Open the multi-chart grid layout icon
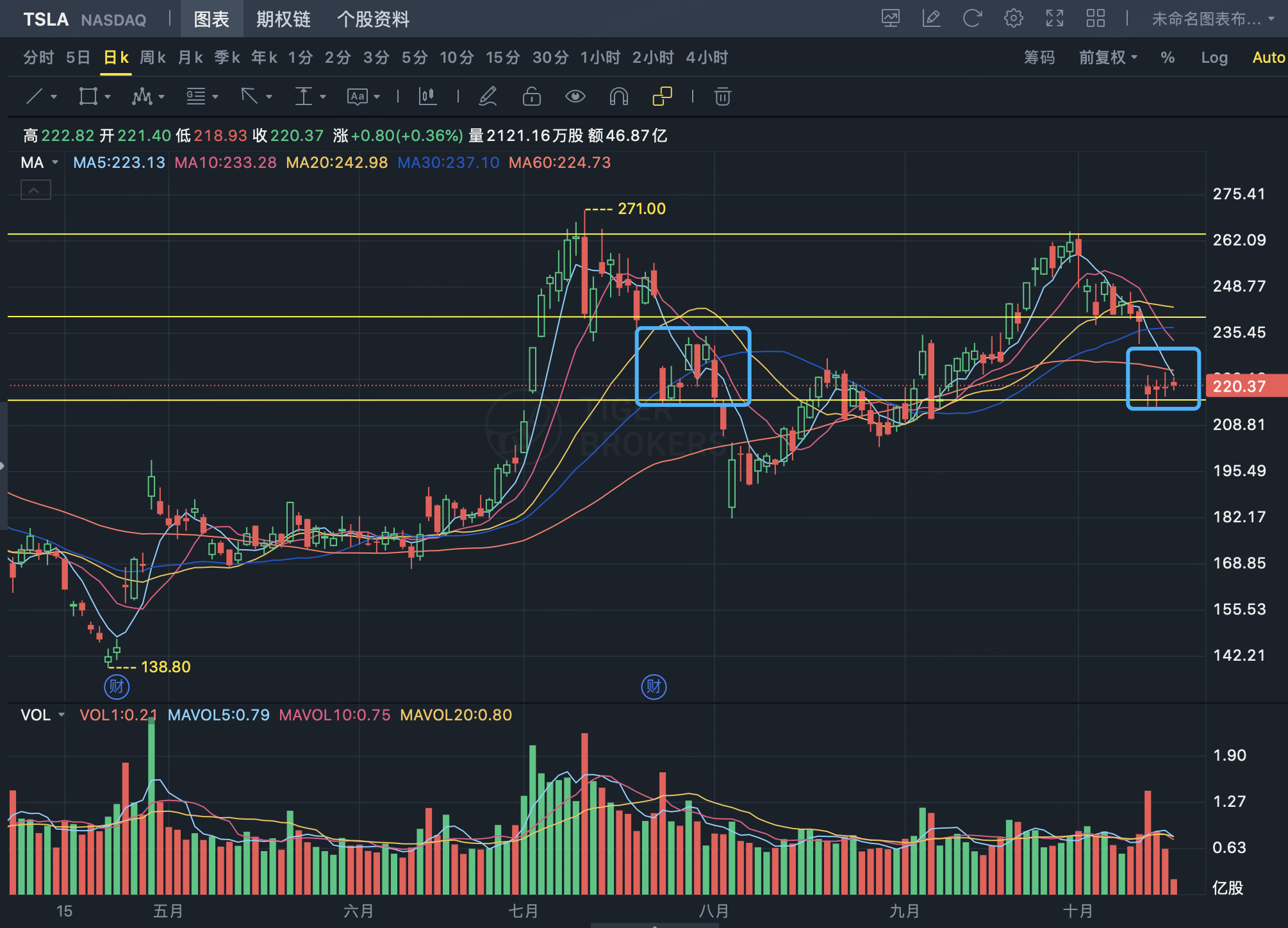1288x928 pixels. point(1095,19)
